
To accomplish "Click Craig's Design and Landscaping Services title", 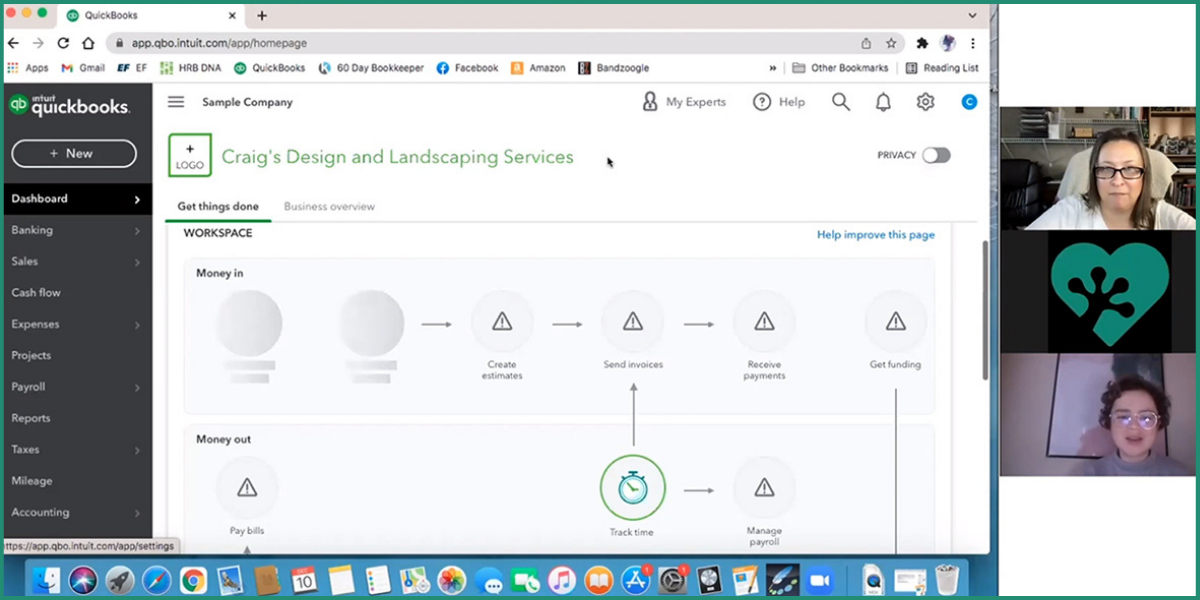I will point(398,157).
